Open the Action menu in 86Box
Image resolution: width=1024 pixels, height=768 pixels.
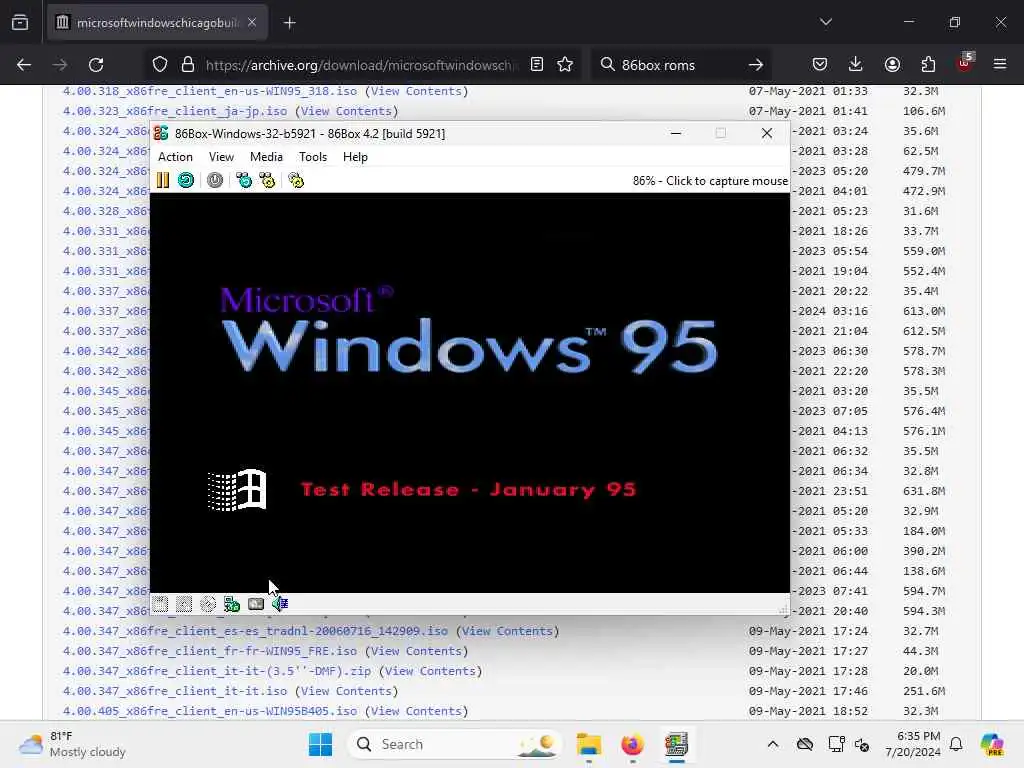point(175,157)
